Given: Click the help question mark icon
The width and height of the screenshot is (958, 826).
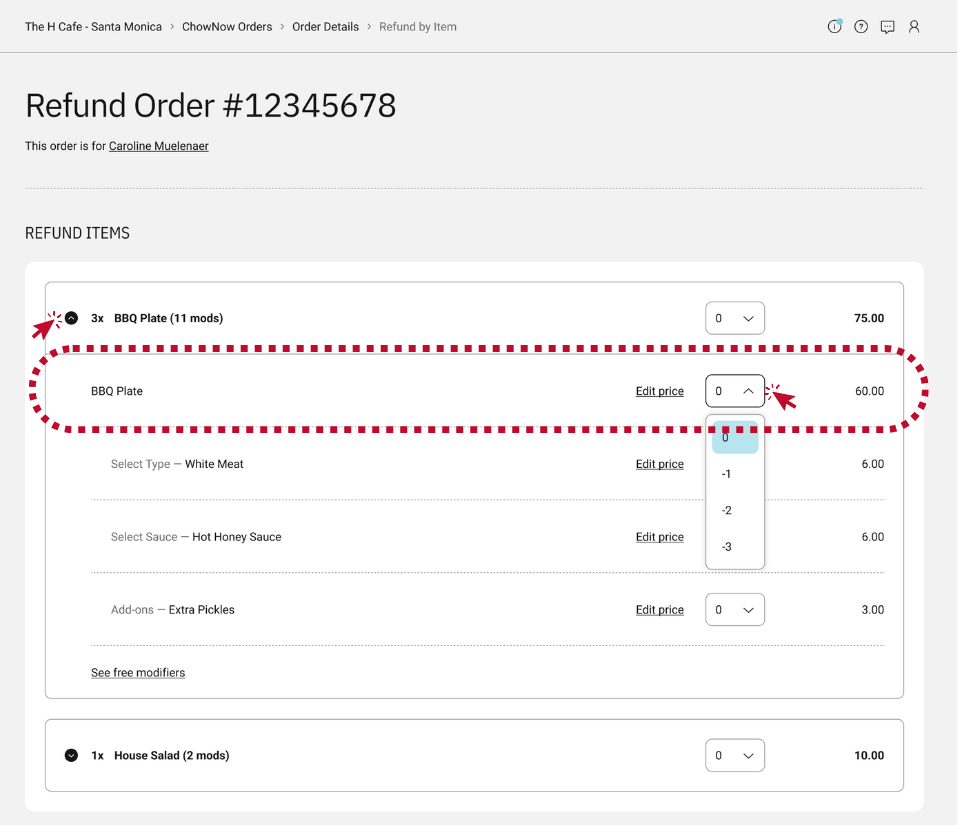Looking at the screenshot, I should tap(861, 27).
